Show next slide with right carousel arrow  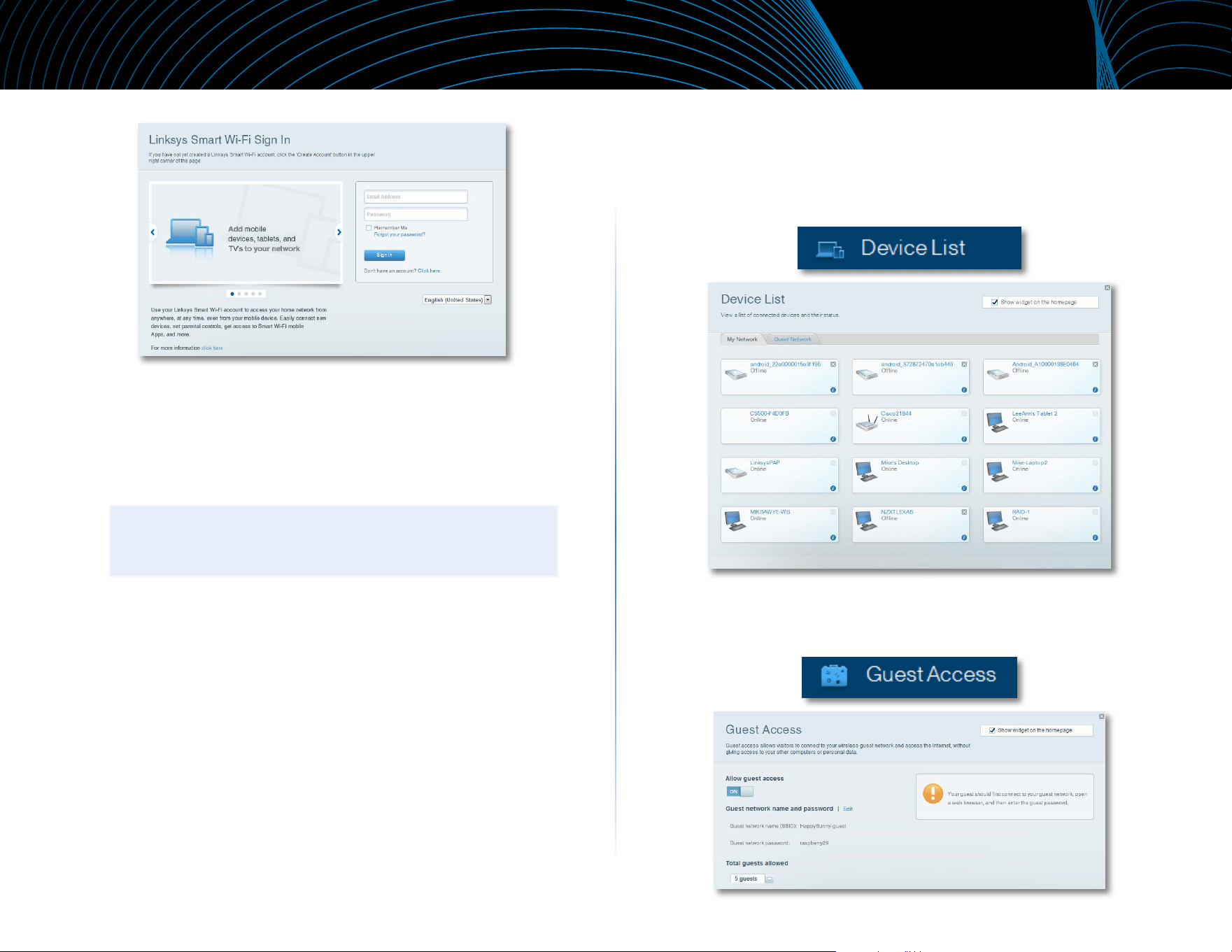click(x=339, y=232)
